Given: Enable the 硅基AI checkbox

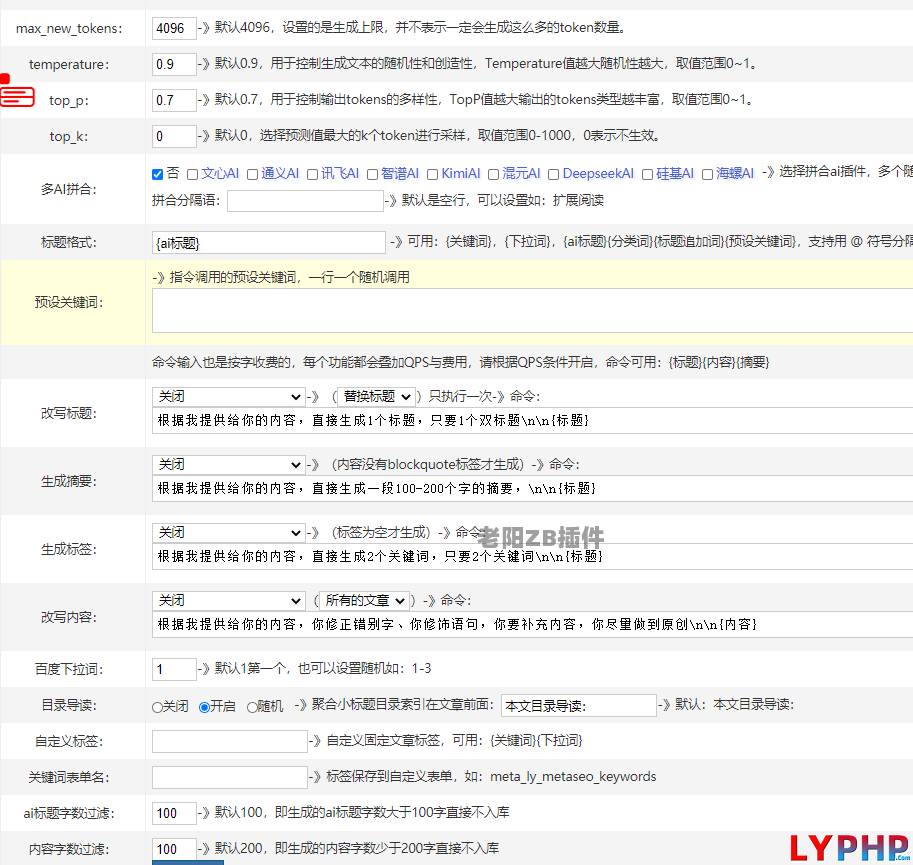Looking at the screenshot, I should click(x=647, y=174).
